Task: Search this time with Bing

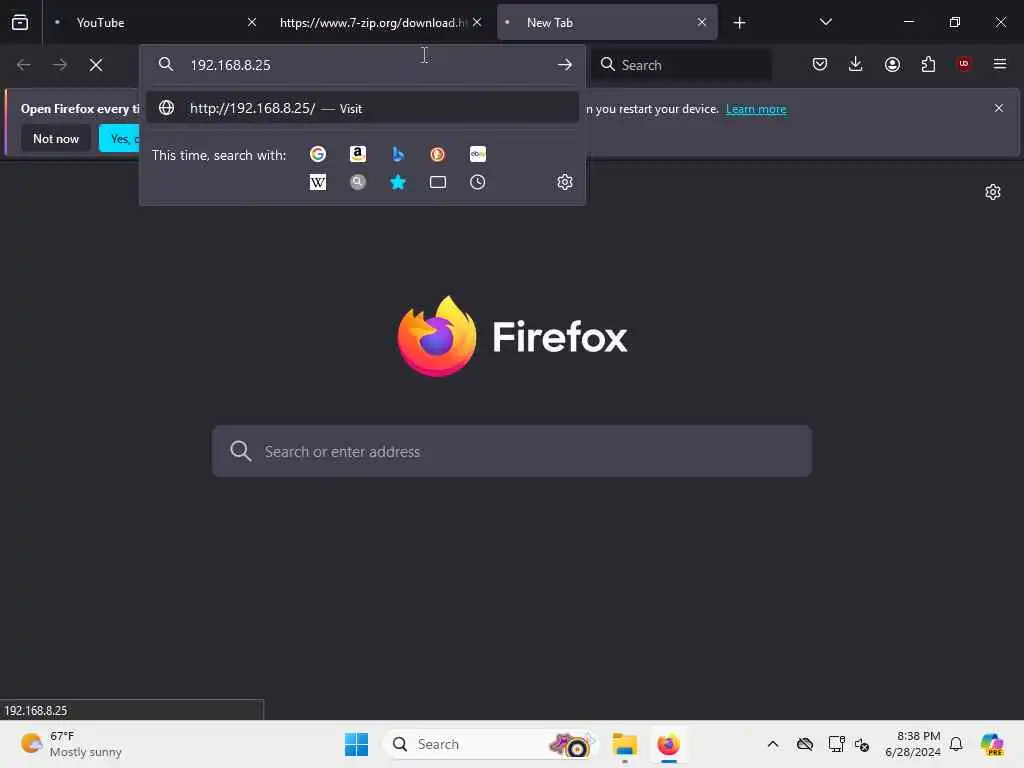Action: click(x=398, y=154)
